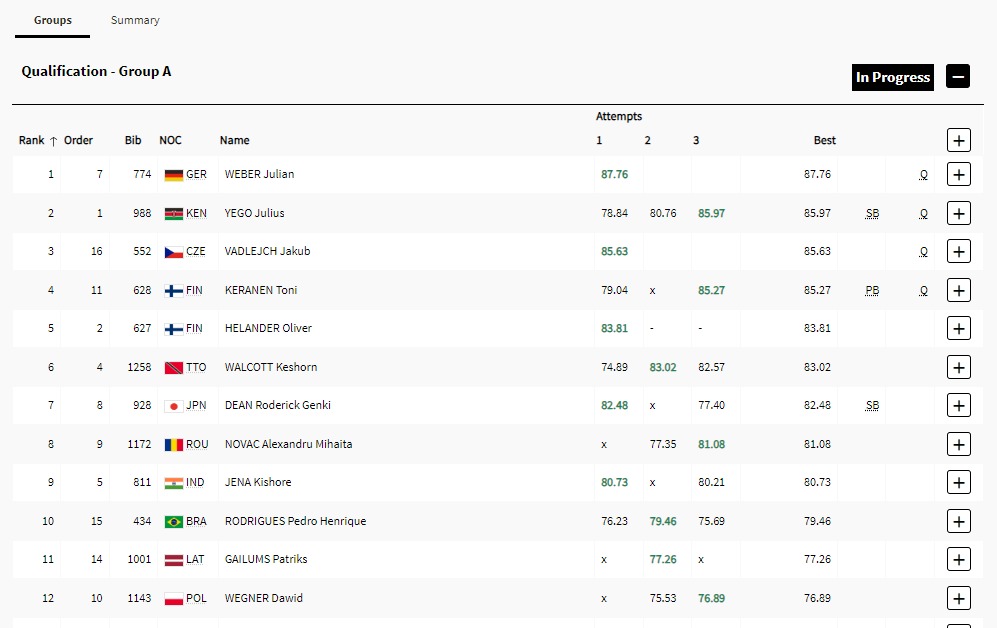Collapse Qualification Group A with minus button
997x628 pixels.
point(957,77)
